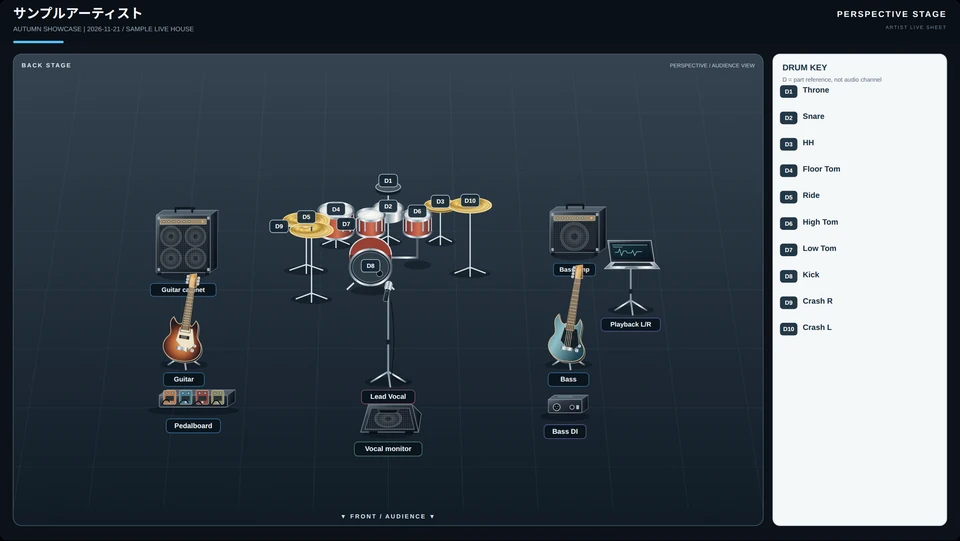Click the Bass amp label tag

coord(574,269)
